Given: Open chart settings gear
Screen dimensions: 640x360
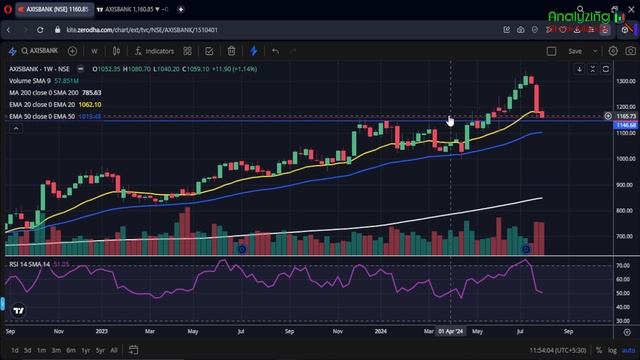Looking at the screenshot, I should 613,51.
